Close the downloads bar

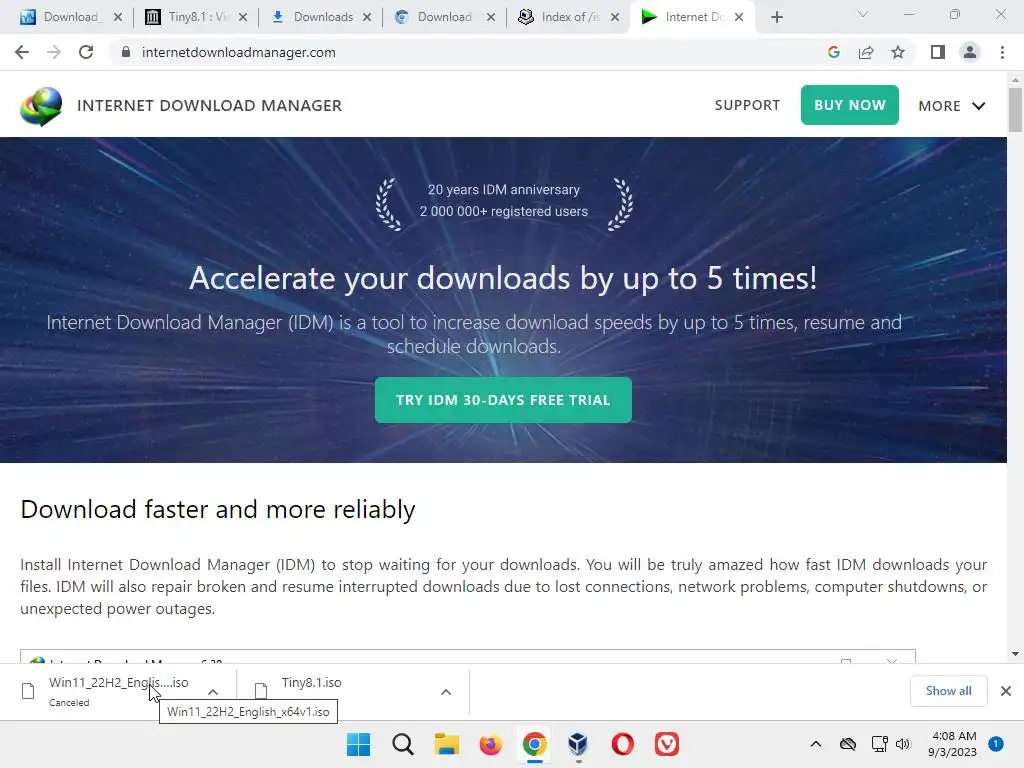(1006, 691)
